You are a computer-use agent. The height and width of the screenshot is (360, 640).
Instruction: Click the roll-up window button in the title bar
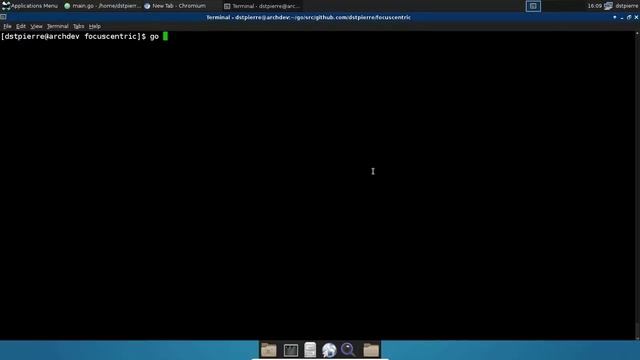615,17
